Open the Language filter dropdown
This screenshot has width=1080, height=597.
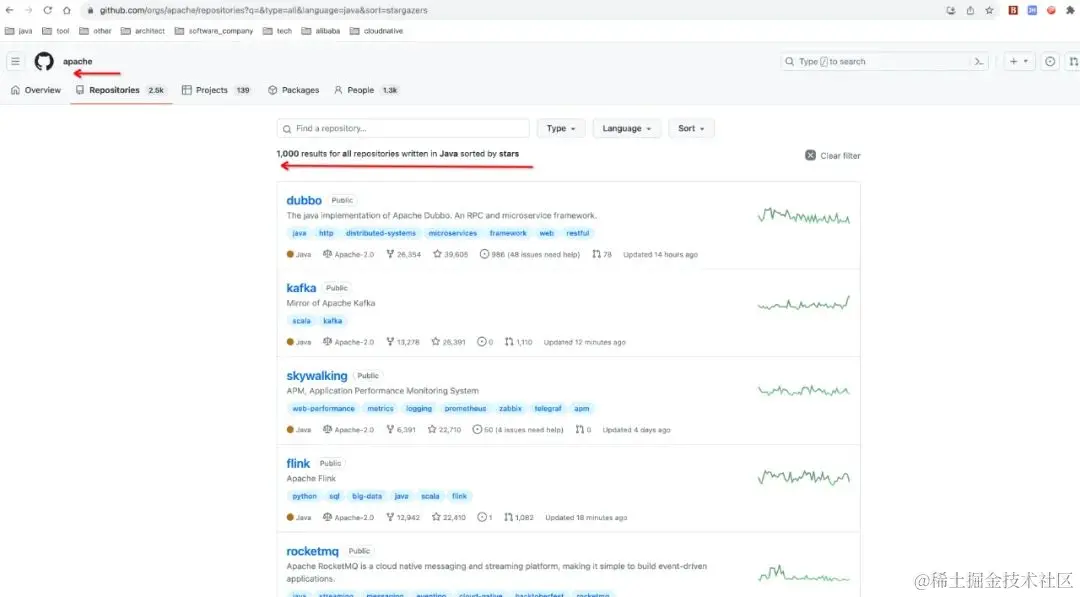pos(626,128)
